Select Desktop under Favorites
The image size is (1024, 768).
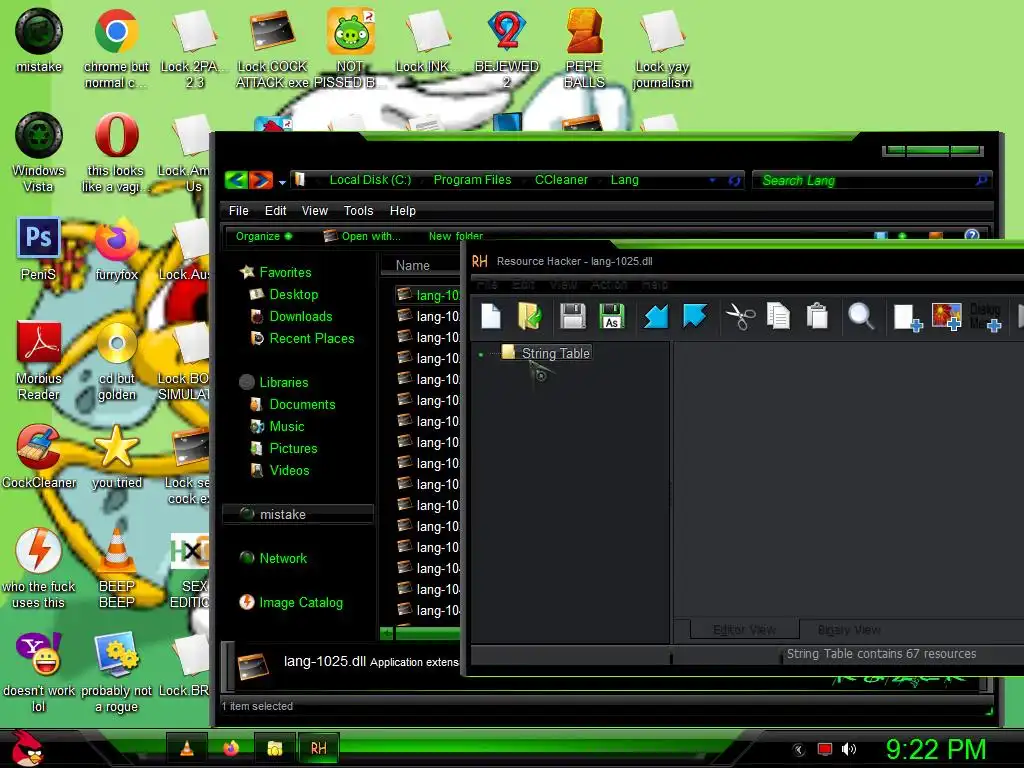pyautogui.click(x=293, y=295)
